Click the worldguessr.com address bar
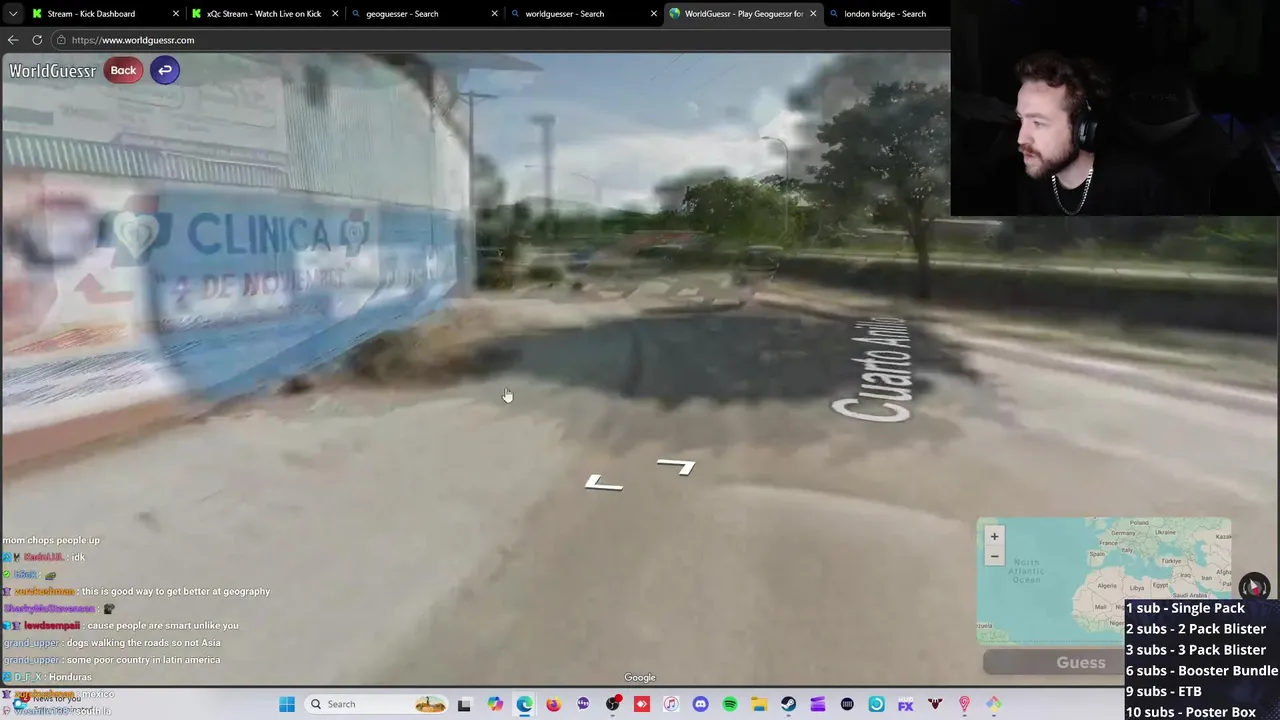Image resolution: width=1280 pixels, height=720 pixels. [500, 40]
